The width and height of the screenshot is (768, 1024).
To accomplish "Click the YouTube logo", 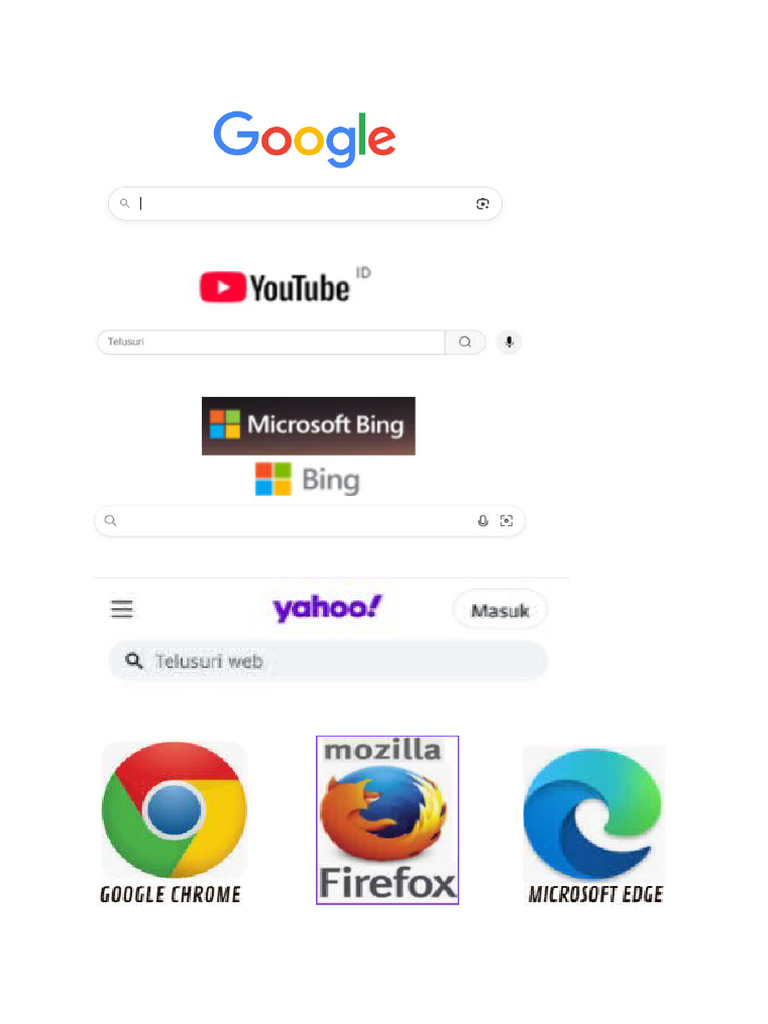I will click(x=285, y=286).
